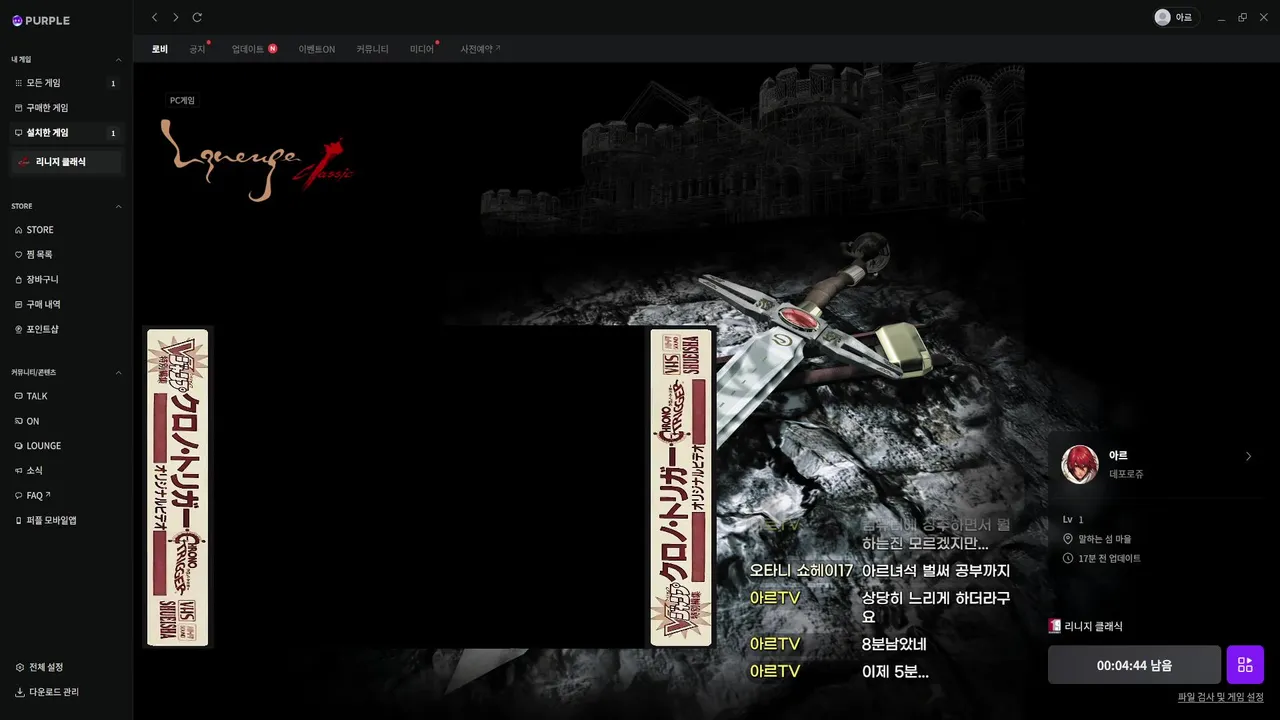
Task: Click the left Chrono Trigger banner image
Action: click(x=178, y=487)
